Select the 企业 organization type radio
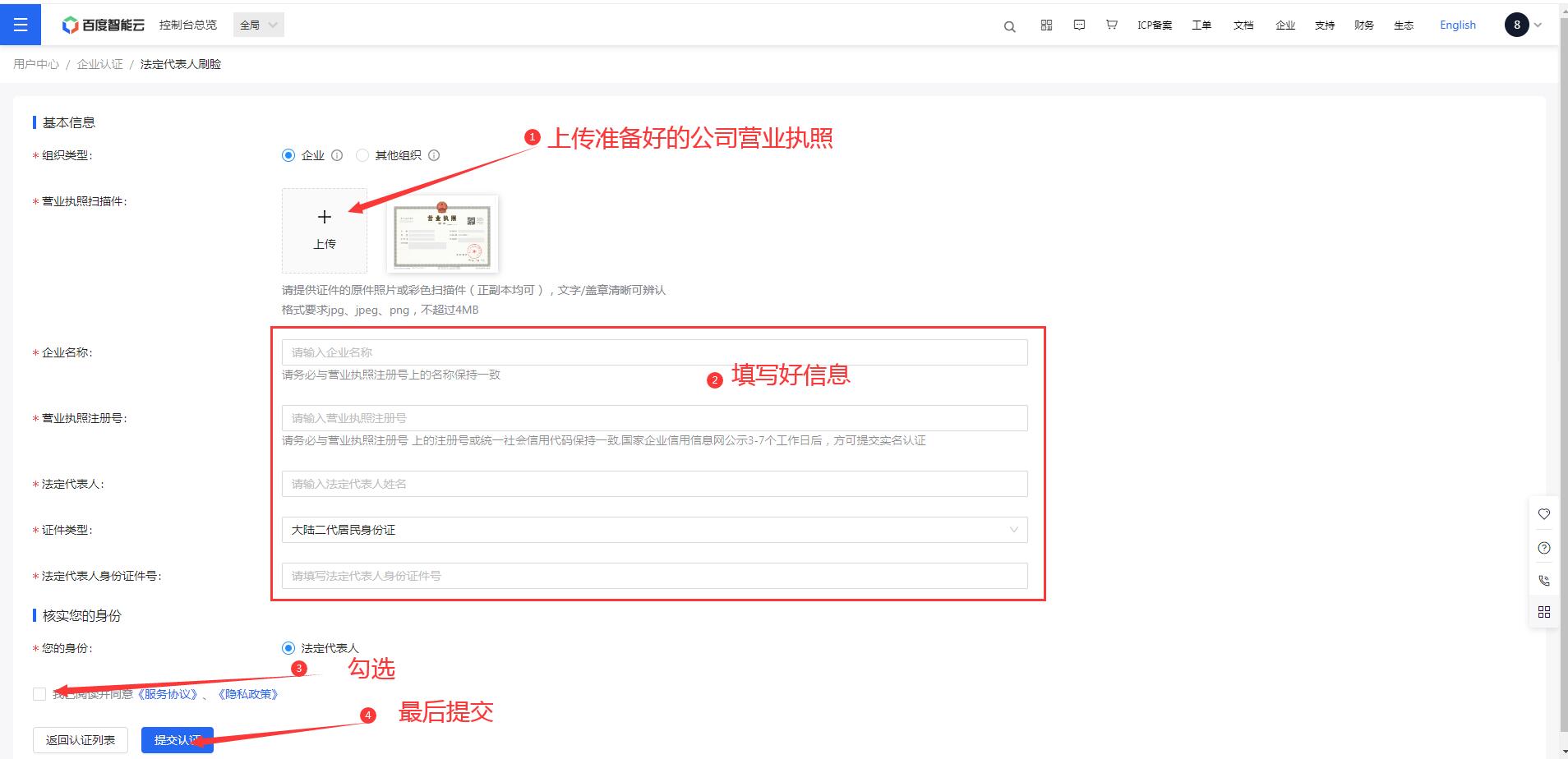The height and width of the screenshot is (759, 1568). [x=288, y=155]
